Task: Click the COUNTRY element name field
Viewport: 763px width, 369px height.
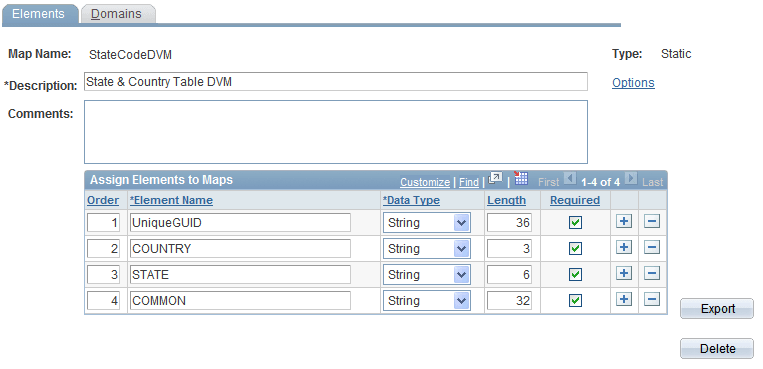Action: point(240,249)
